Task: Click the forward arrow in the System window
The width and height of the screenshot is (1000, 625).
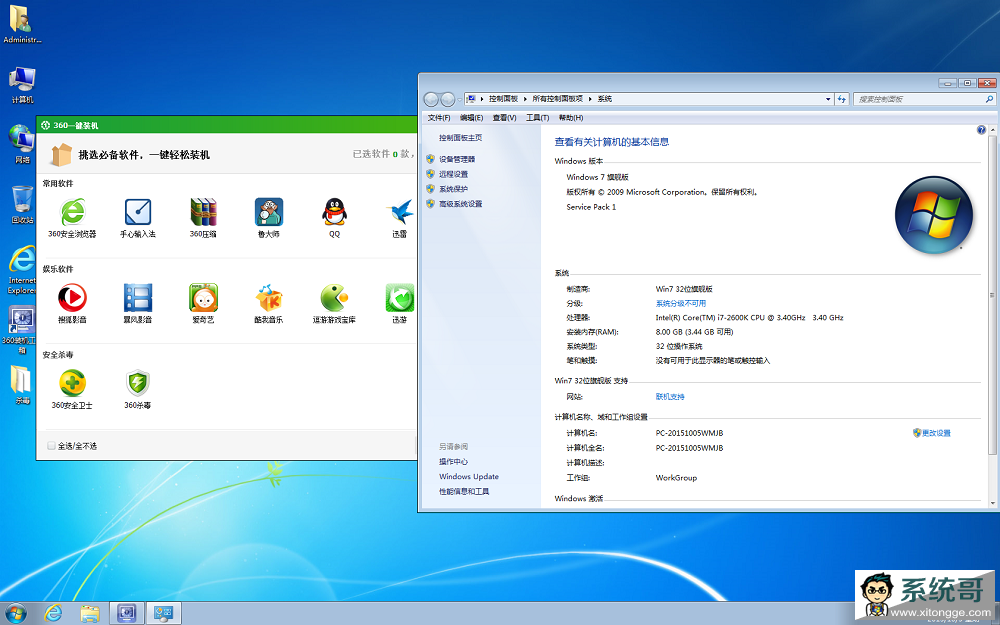Action: pyautogui.click(x=448, y=99)
